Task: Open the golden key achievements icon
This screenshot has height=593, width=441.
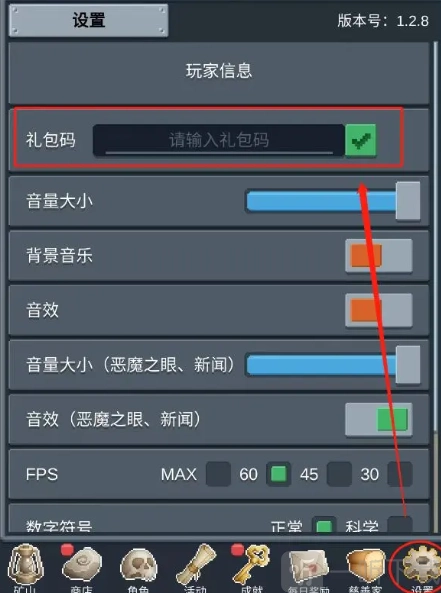Action: click(252, 564)
